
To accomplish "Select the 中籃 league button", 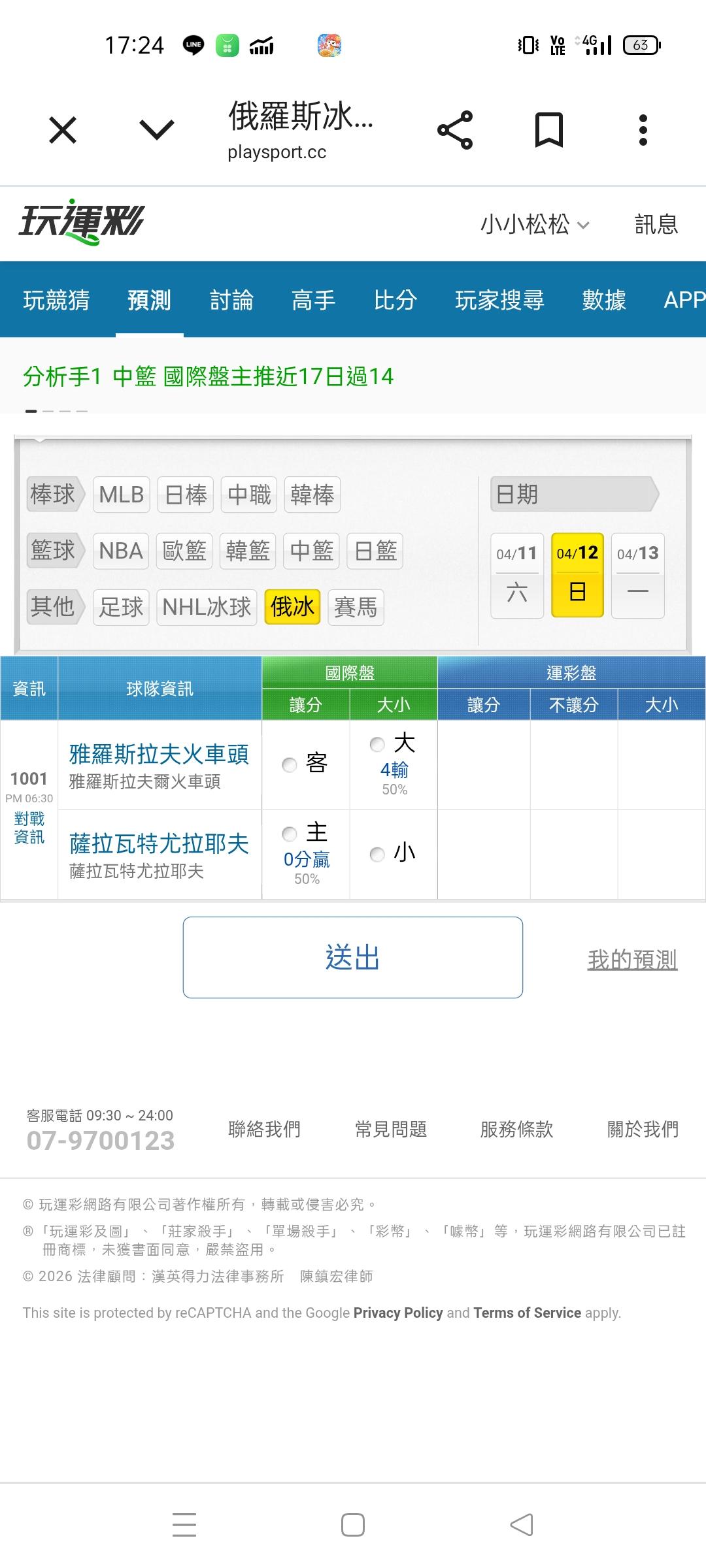I will click(x=311, y=551).
